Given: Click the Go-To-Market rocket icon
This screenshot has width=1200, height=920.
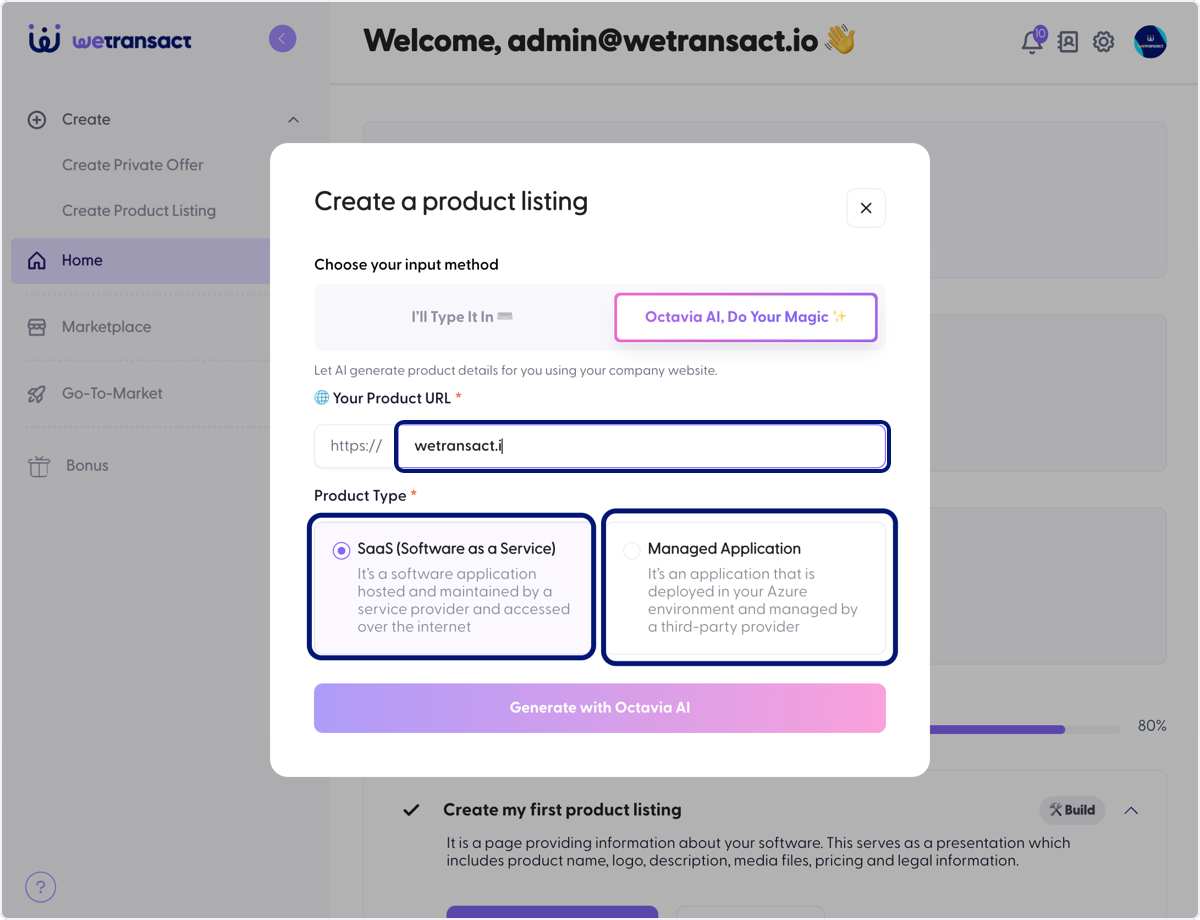Looking at the screenshot, I should 37,394.
